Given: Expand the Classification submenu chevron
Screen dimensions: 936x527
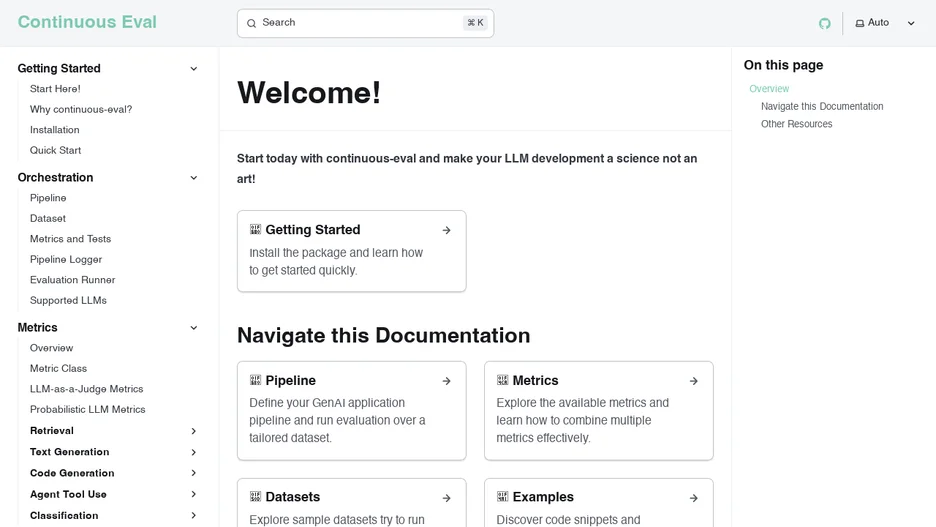Looking at the screenshot, I should pyautogui.click(x=193, y=516).
